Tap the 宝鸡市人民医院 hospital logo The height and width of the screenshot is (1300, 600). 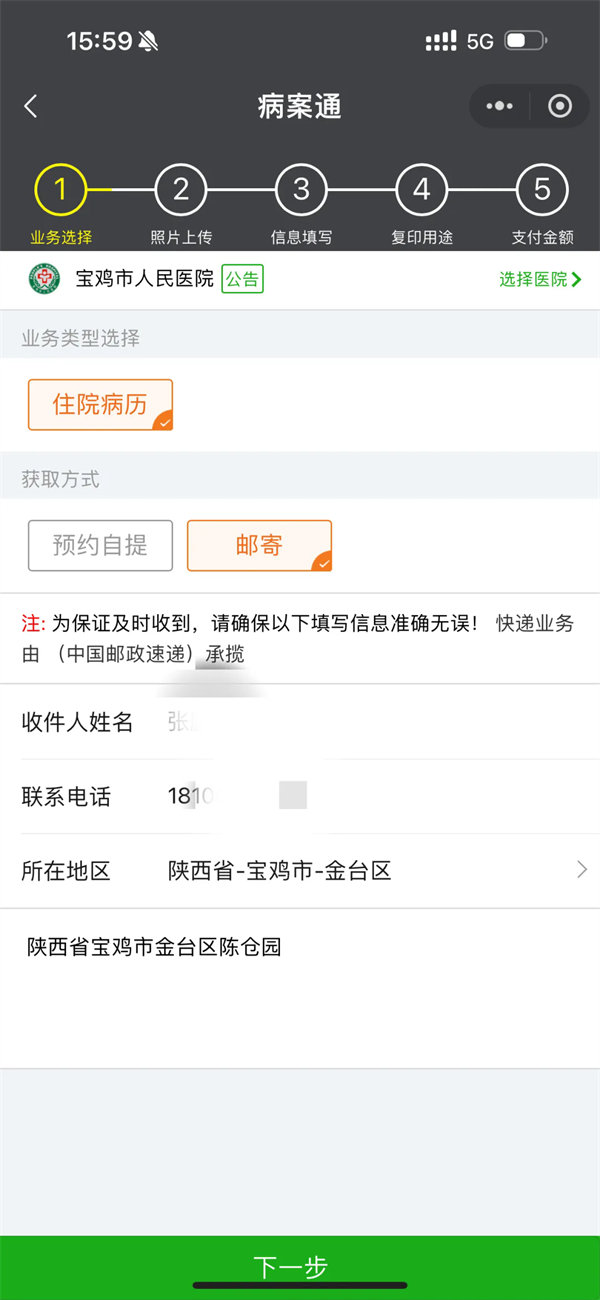44,279
